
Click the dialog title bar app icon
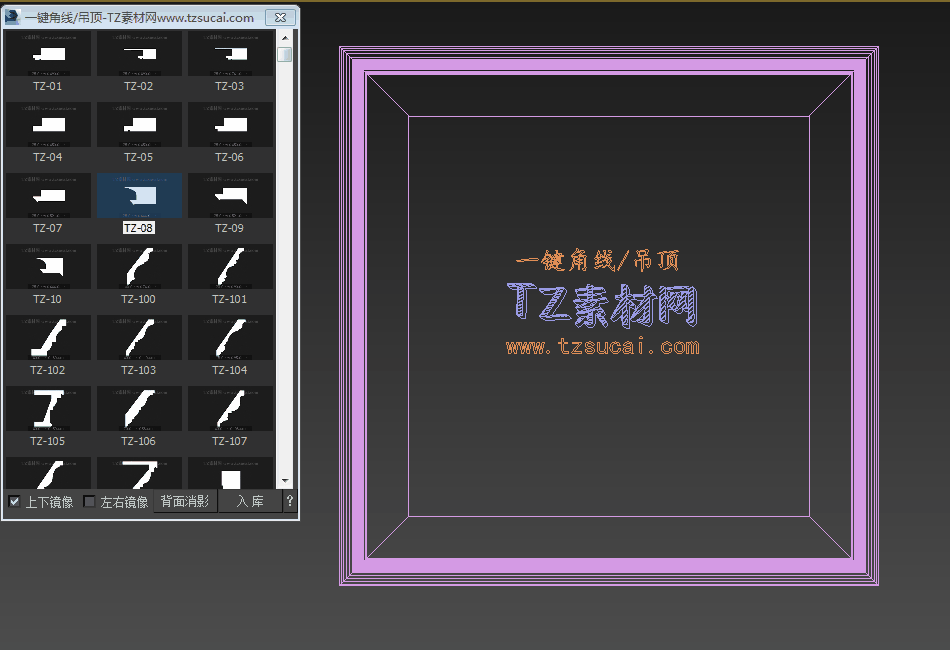pyautogui.click(x=12, y=17)
